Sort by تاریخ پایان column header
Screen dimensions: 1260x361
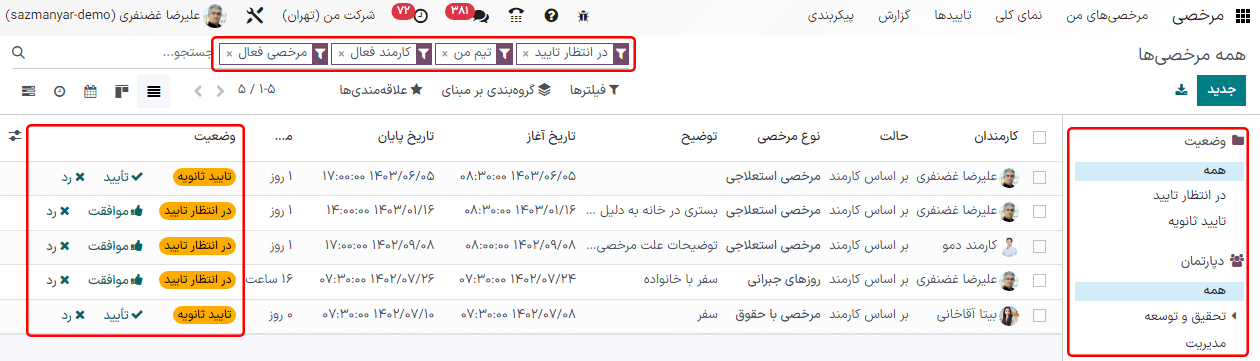pyautogui.click(x=406, y=137)
